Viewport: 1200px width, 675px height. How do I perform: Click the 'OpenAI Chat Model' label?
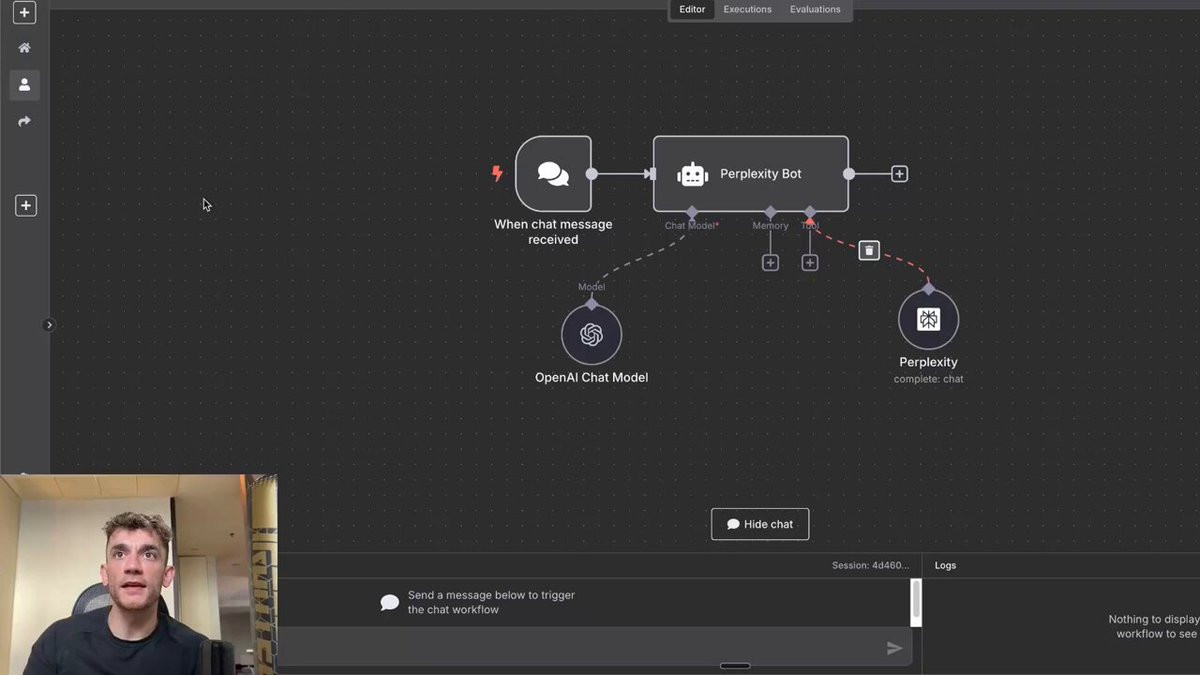591,378
